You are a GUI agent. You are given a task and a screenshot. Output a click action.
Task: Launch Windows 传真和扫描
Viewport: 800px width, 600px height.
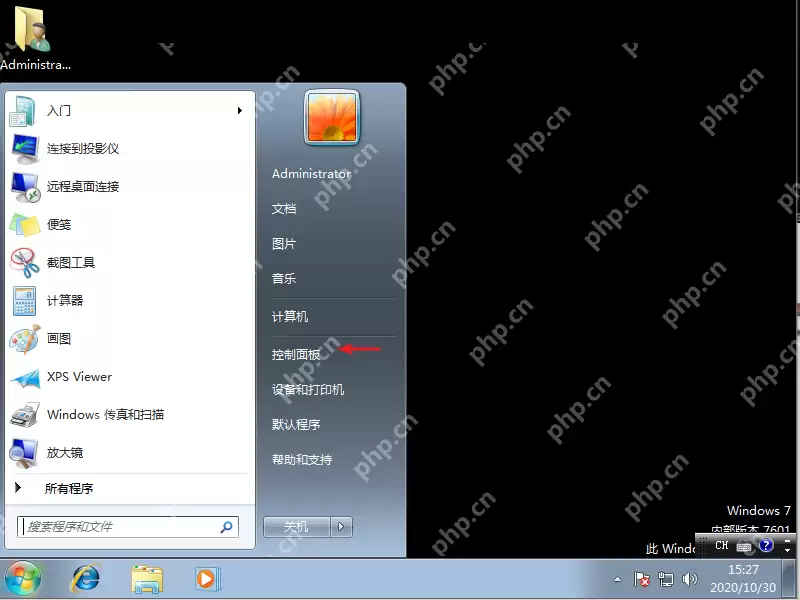105,414
